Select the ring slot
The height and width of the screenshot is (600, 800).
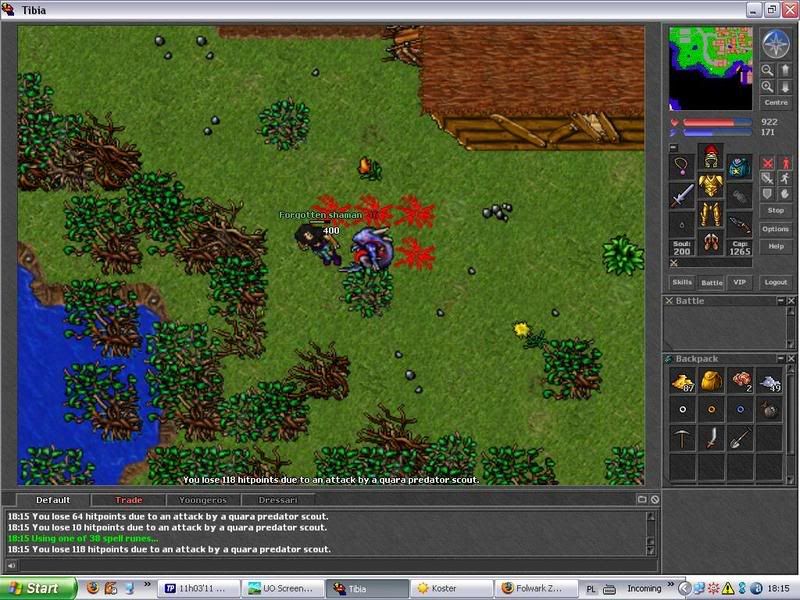682,224
